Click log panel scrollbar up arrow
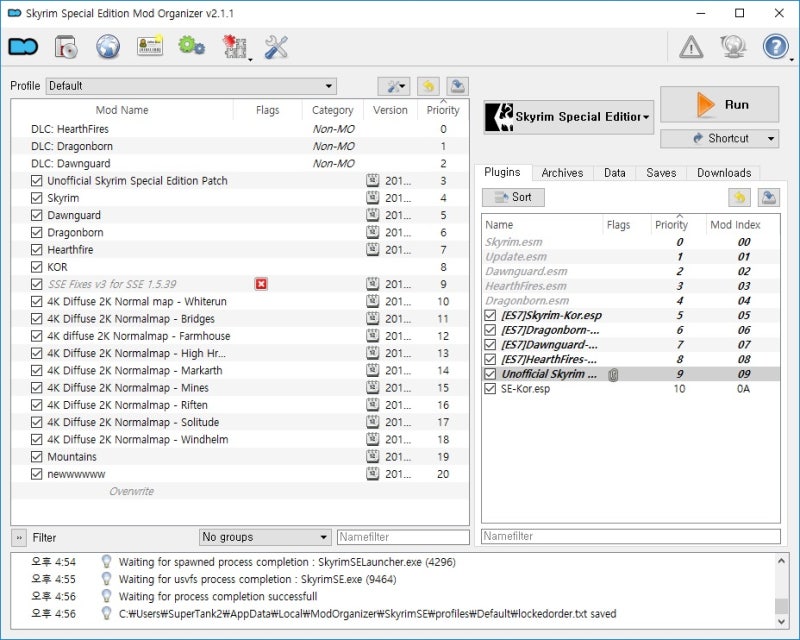Screen dimensions: 800x640 (x=781, y=561)
